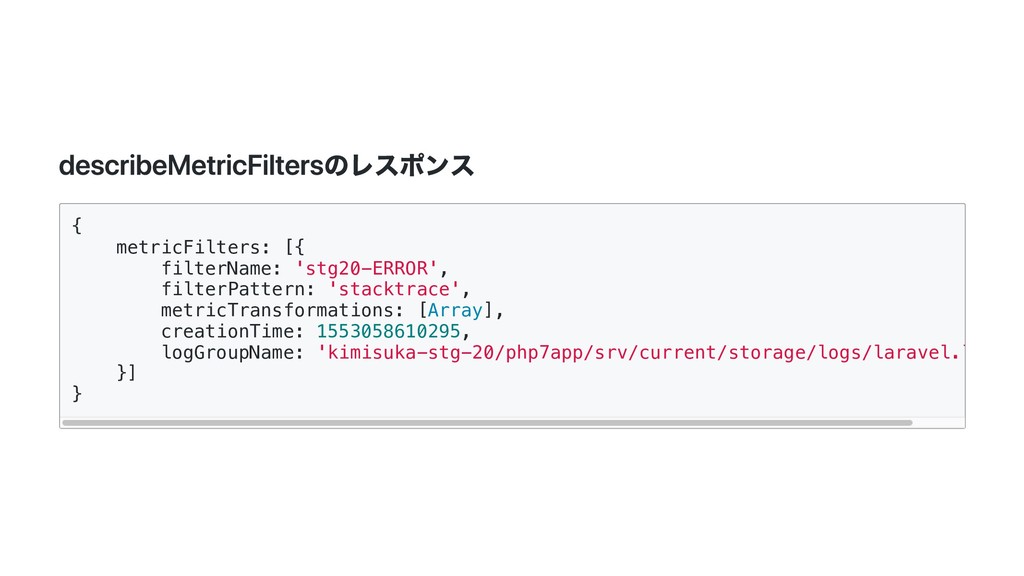This screenshot has width=1024, height=576.
Task: Click the describeMetricFiltersのレスポンス heading
Action: point(266,165)
